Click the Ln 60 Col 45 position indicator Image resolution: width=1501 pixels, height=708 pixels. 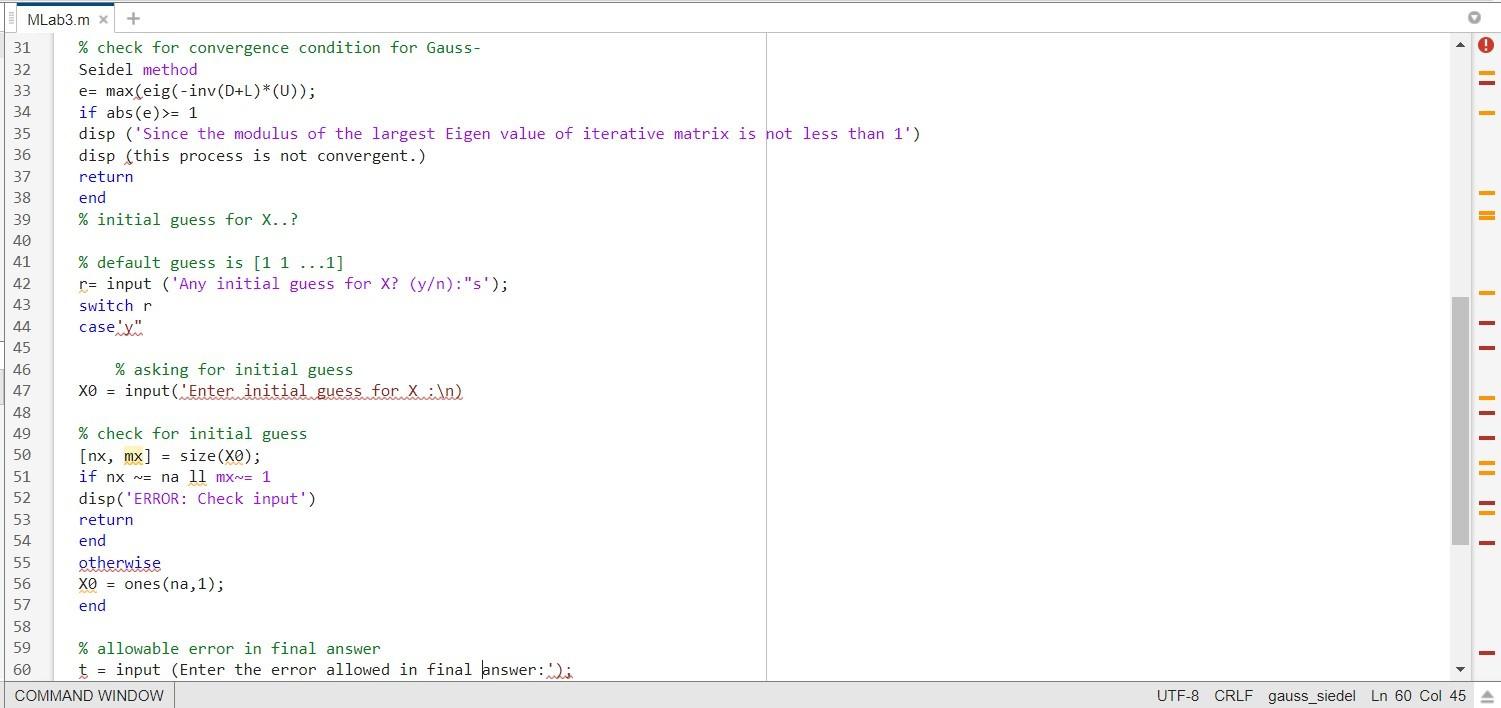point(1417,695)
